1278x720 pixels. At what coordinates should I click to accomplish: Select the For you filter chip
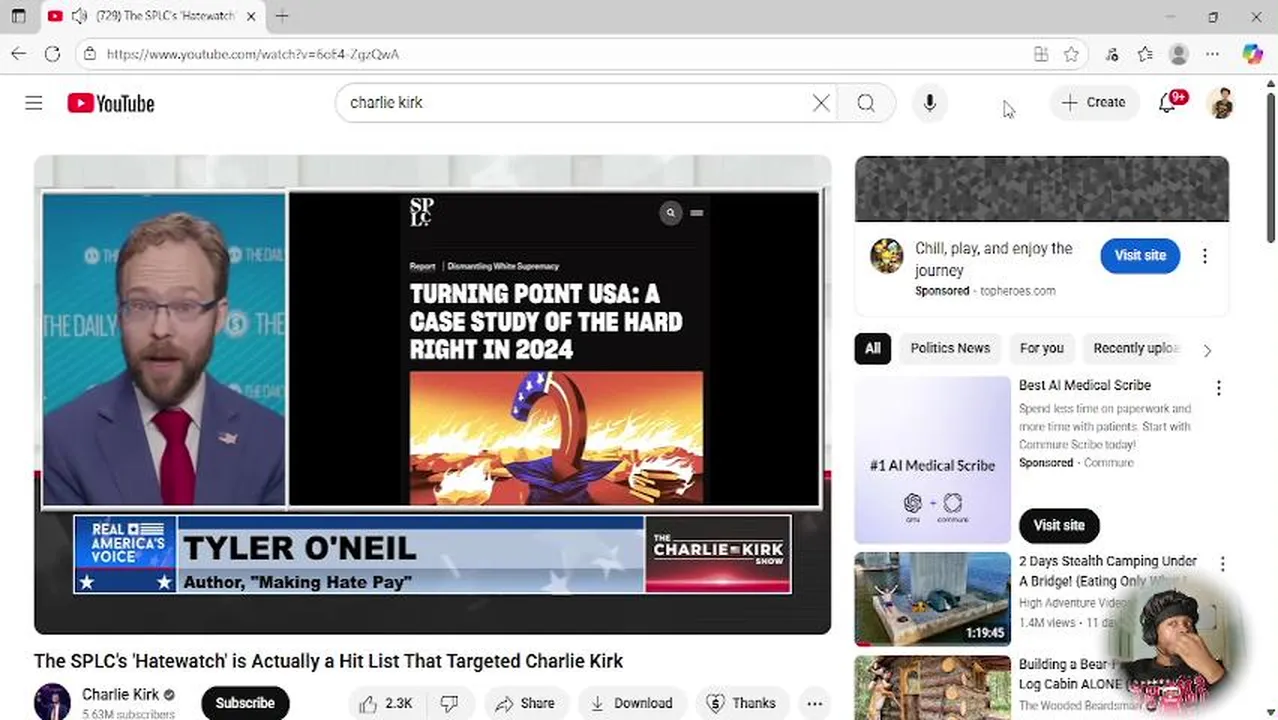click(x=1041, y=348)
